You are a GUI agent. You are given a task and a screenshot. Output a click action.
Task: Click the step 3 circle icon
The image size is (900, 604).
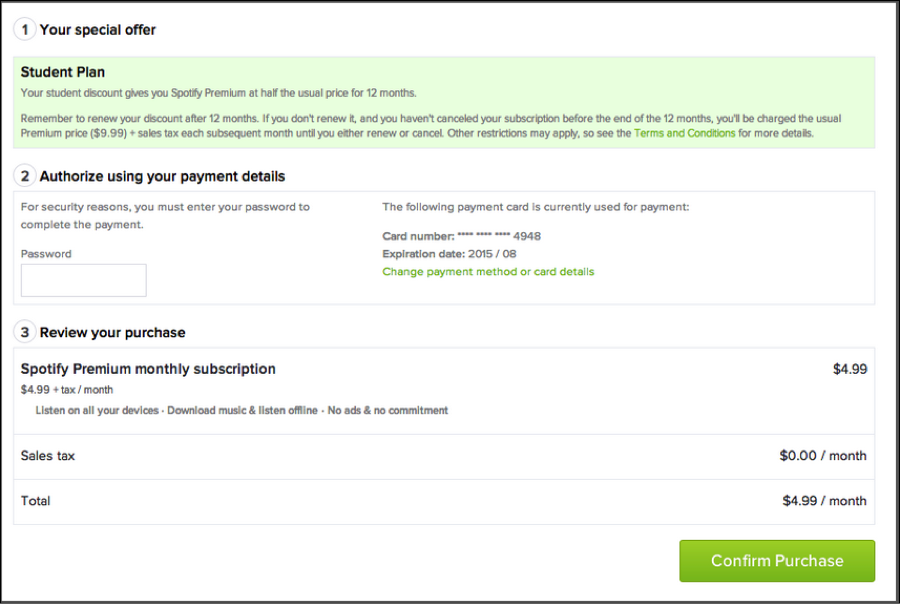pyautogui.click(x=25, y=332)
